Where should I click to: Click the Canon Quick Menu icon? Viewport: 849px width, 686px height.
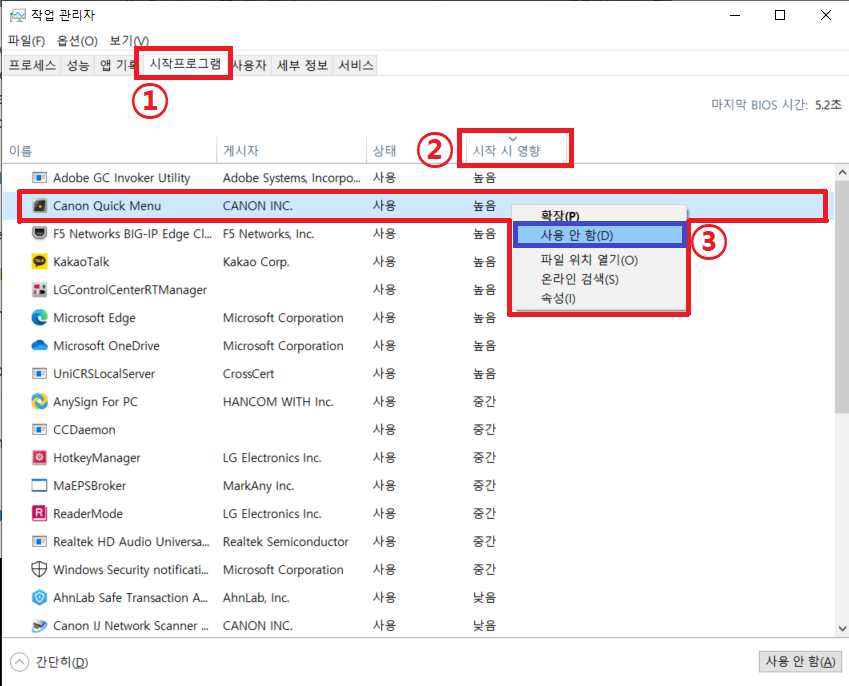(39, 206)
